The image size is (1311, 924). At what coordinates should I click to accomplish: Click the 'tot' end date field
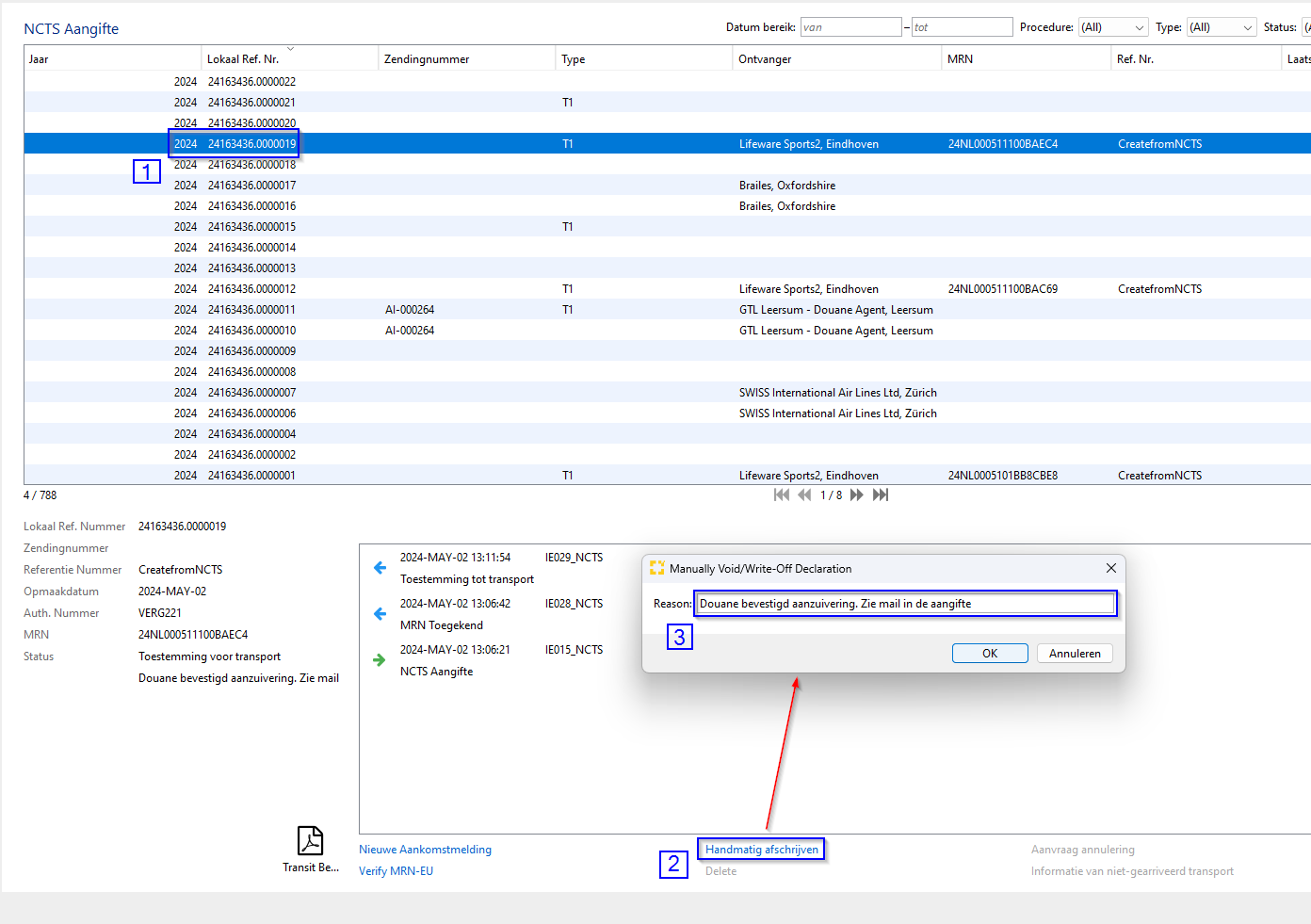click(962, 27)
